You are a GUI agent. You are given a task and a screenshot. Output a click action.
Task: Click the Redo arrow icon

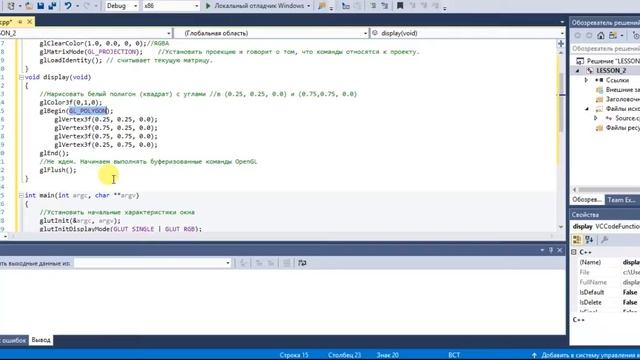pyautogui.click(x=87, y=6)
